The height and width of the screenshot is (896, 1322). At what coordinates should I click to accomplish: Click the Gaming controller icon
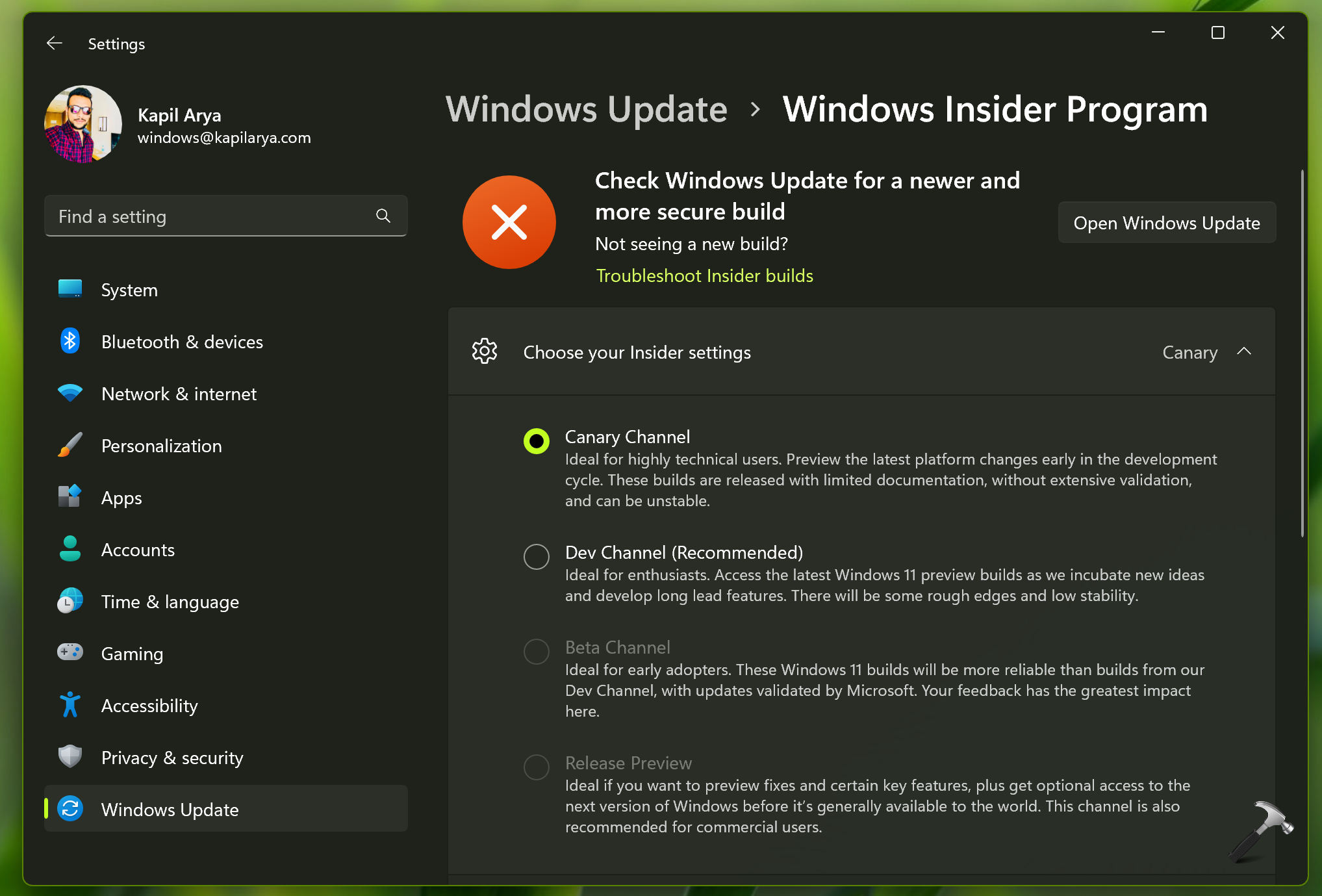pos(70,652)
